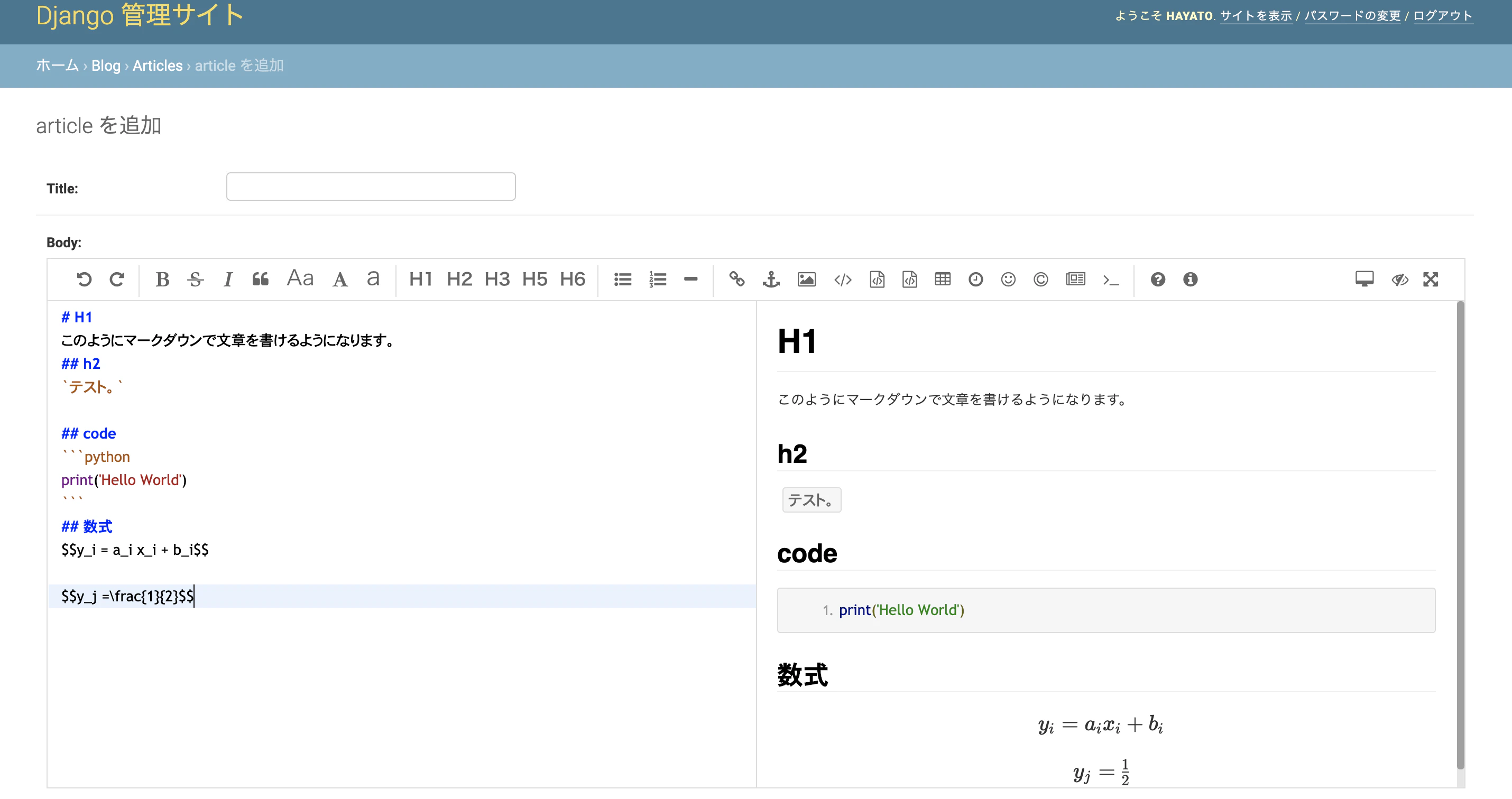Open full preview with monitor icon
Screen dimensions: 1512x799
coord(1365,279)
